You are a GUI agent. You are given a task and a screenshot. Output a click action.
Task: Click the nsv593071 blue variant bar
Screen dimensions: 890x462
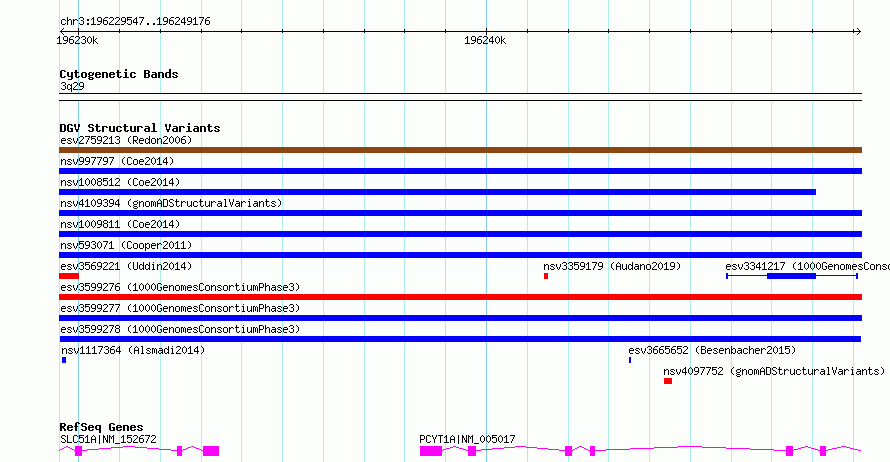click(460, 255)
